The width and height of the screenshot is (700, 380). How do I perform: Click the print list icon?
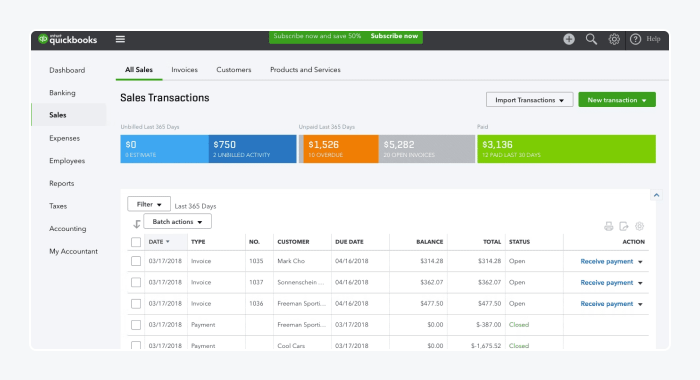(x=608, y=226)
